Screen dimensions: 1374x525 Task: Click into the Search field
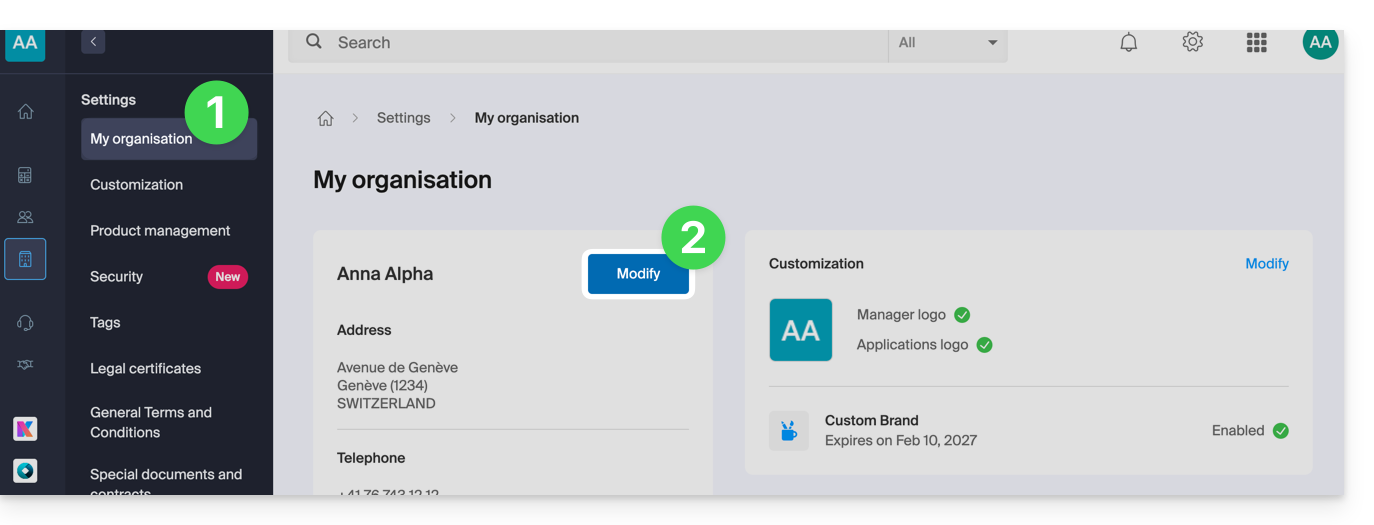(600, 43)
